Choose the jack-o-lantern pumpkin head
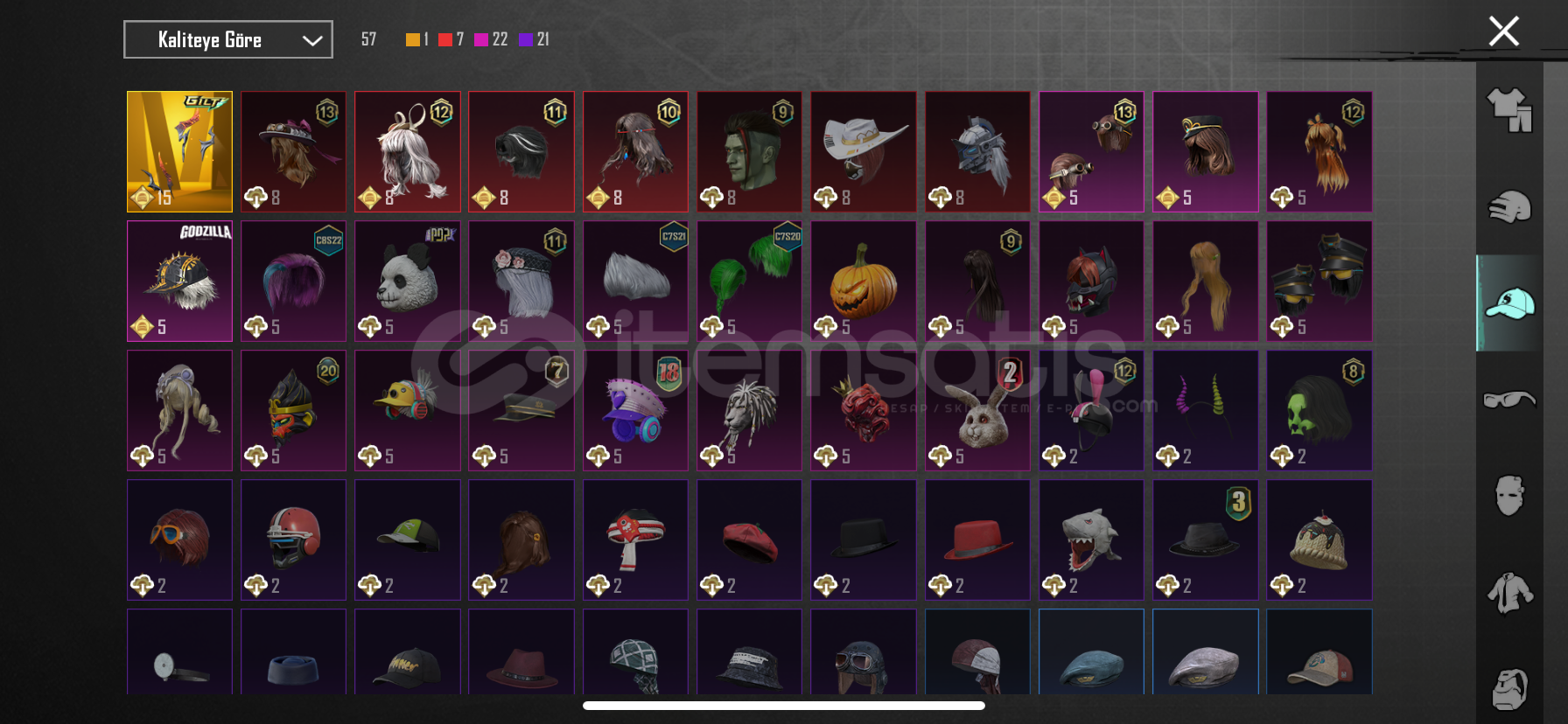Image resolution: width=1568 pixels, height=724 pixels. click(x=864, y=281)
